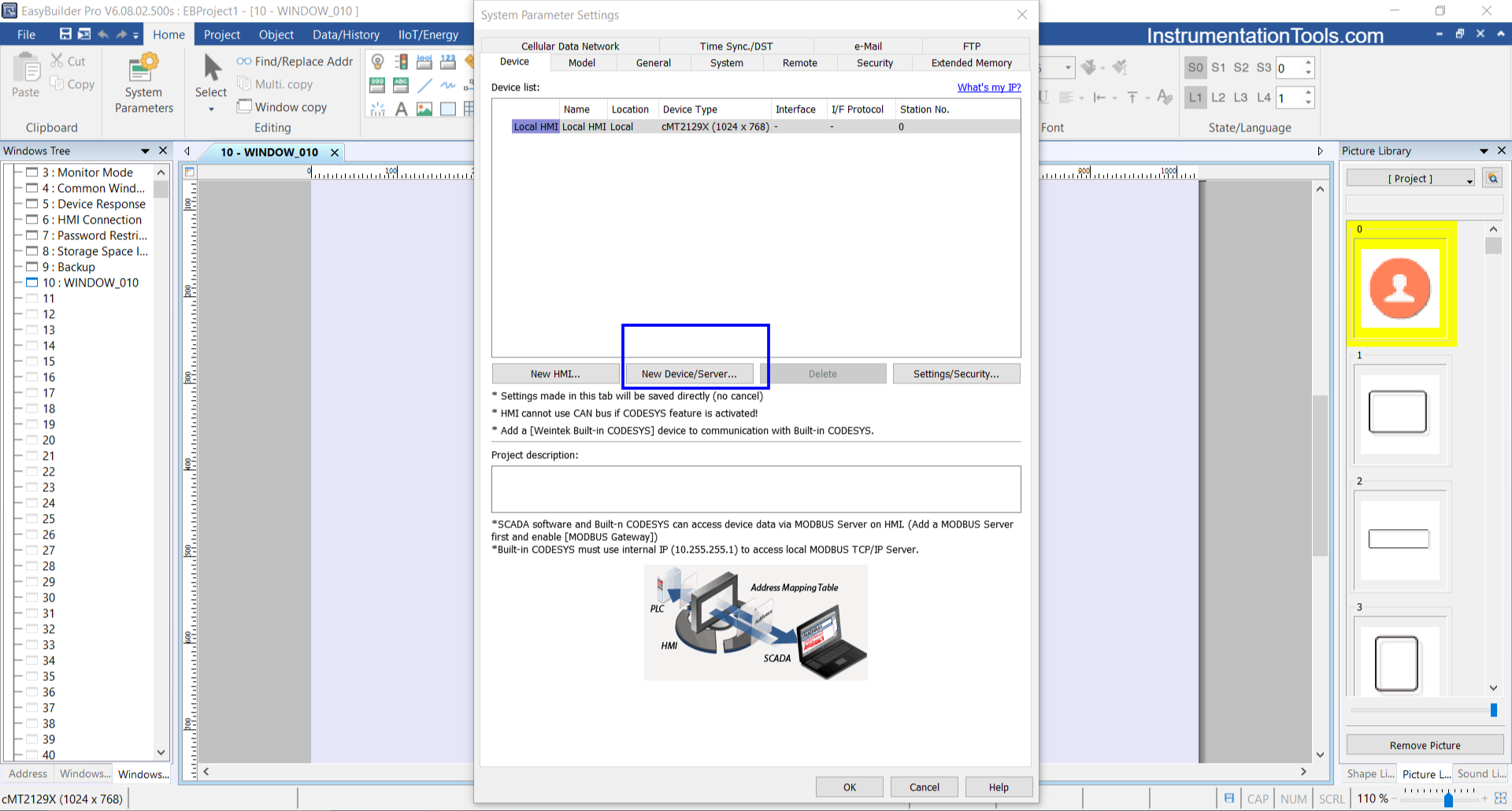Click the Window copy icon
The image size is (1512, 811).
[244, 106]
